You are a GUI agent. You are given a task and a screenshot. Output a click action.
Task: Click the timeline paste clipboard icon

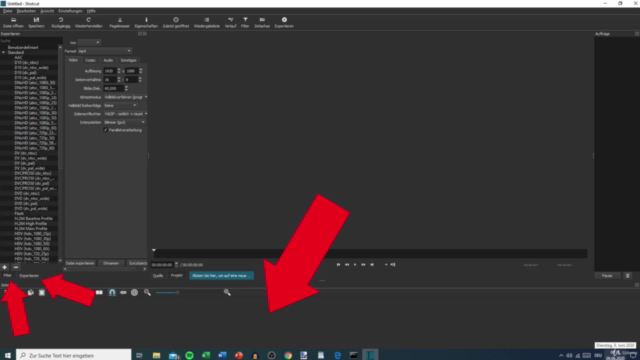click(42, 292)
